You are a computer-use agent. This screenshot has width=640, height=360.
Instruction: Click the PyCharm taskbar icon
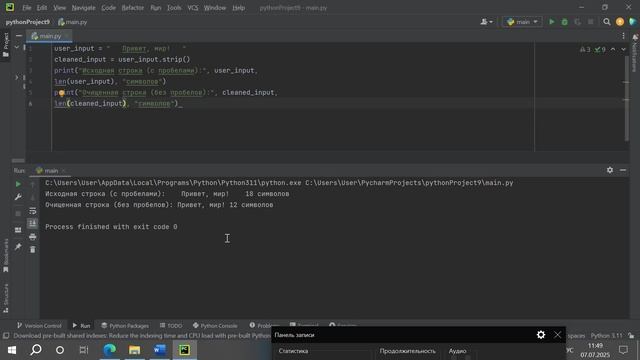[184, 350]
